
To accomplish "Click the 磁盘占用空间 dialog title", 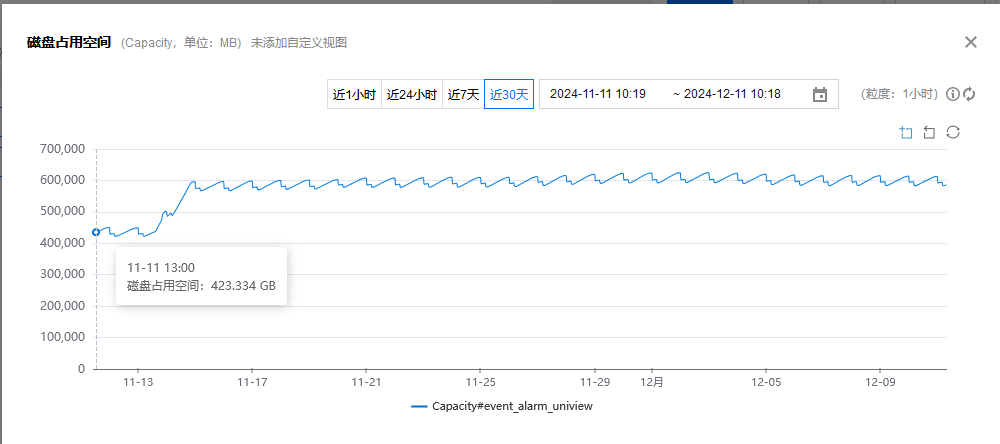I will tap(68, 42).
